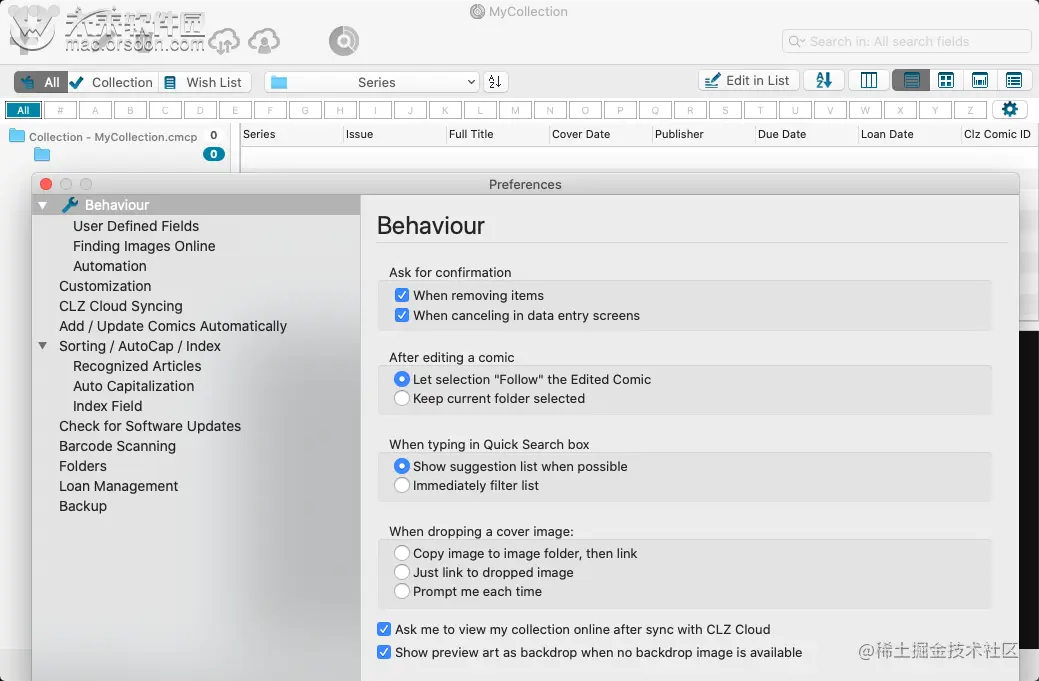Open Recognized Articles preferences

tap(137, 366)
